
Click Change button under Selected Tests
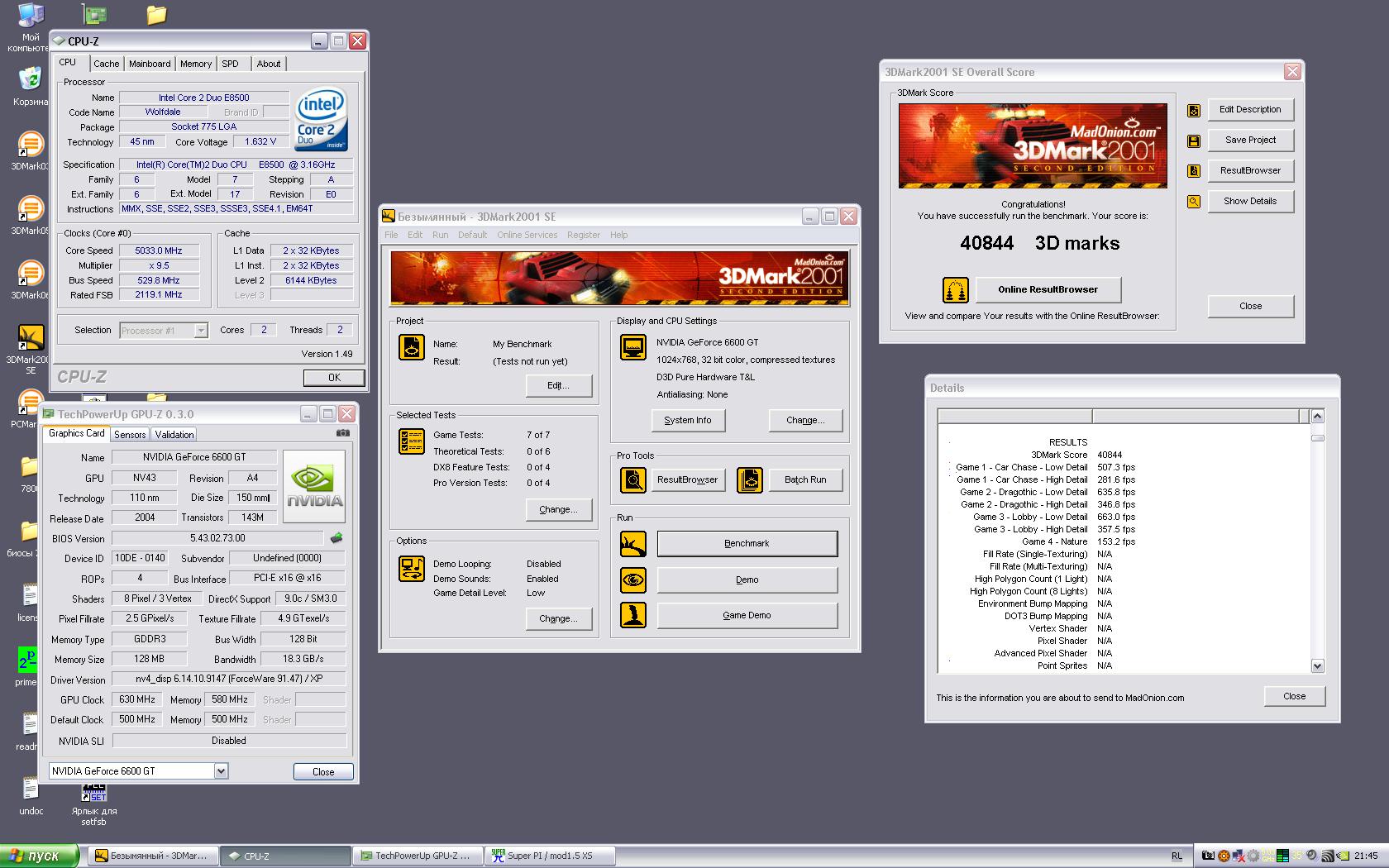point(559,510)
